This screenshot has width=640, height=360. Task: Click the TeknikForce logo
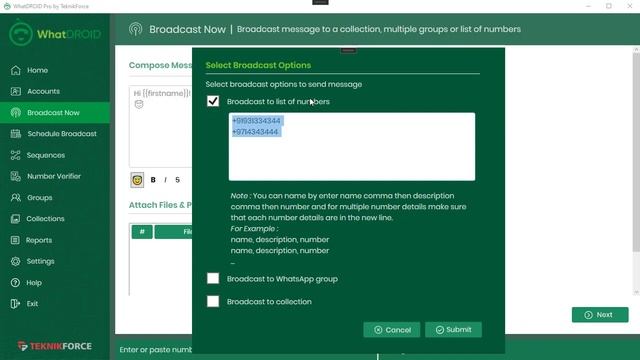[x=55, y=346]
